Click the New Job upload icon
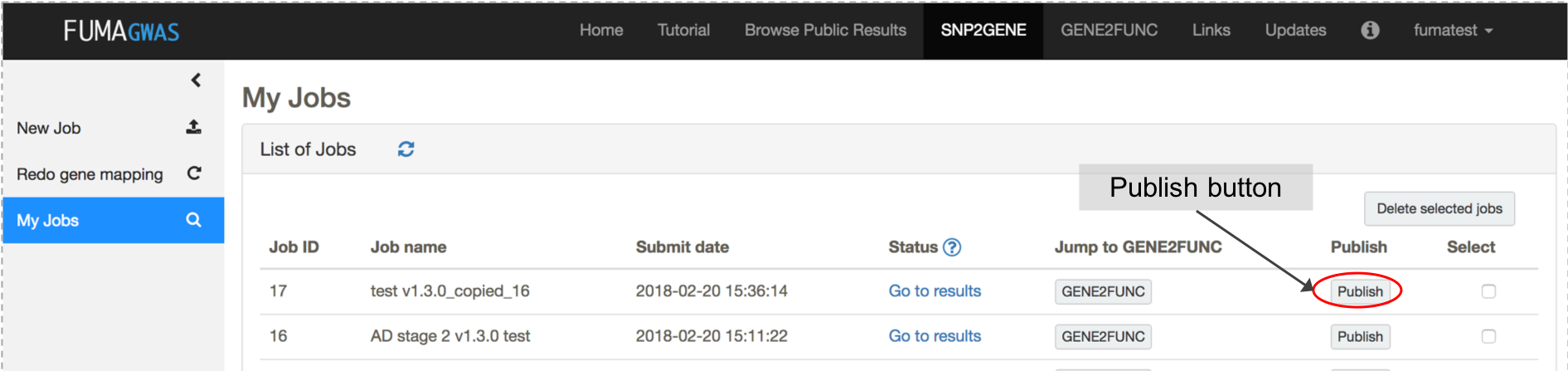Image resolution: width=1568 pixels, height=371 pixels. click(x=193, y=127)
